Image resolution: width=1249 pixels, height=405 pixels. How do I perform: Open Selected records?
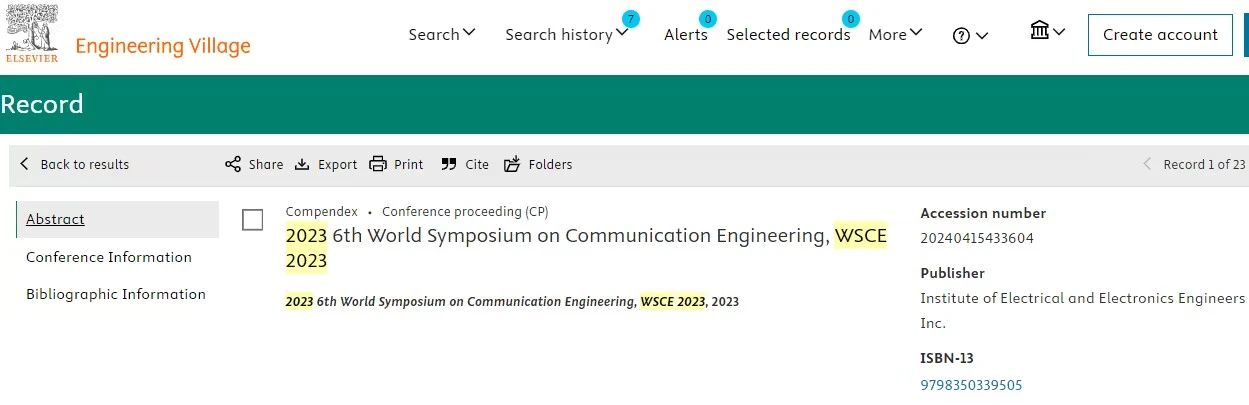click(x=788, y=34)
